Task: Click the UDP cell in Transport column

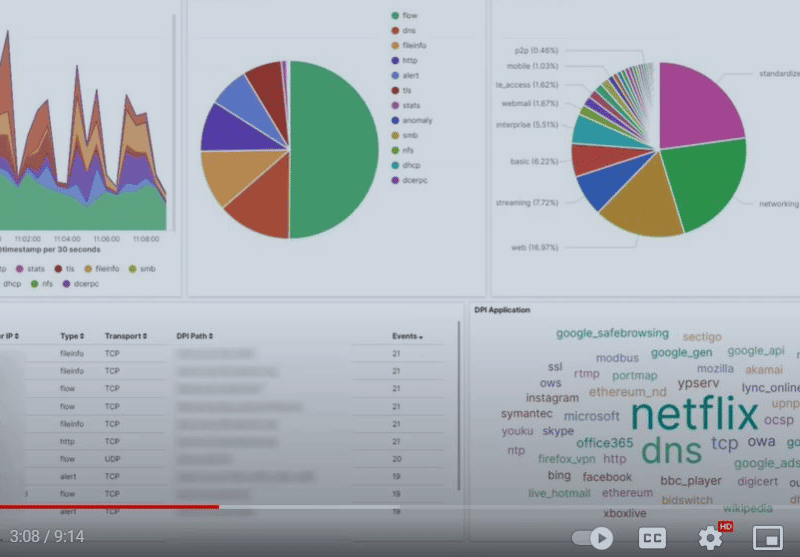Action: [x=112, y=459]
